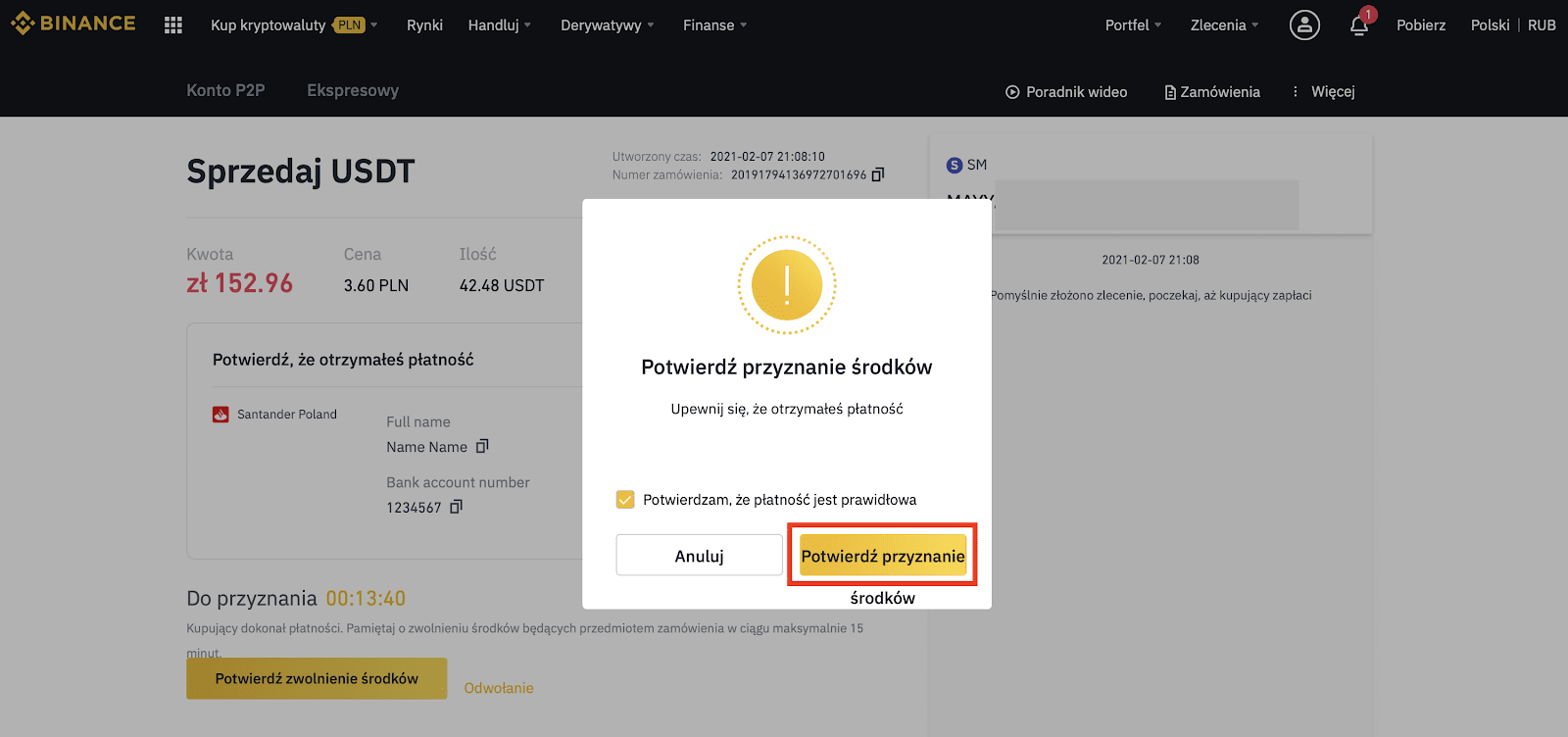Copy the order number
Screen dimensions: 1568x737
click(x=878, y=174)
